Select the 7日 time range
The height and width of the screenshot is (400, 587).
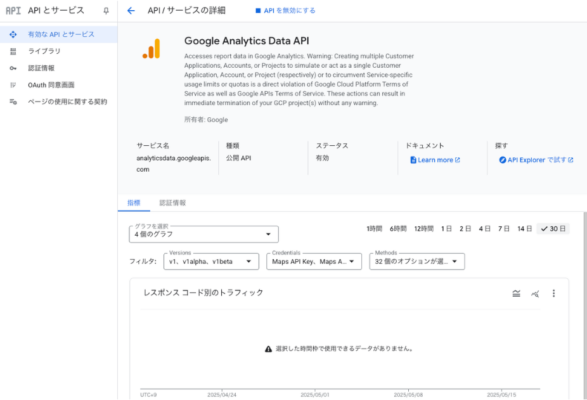(x=504, y=229)
